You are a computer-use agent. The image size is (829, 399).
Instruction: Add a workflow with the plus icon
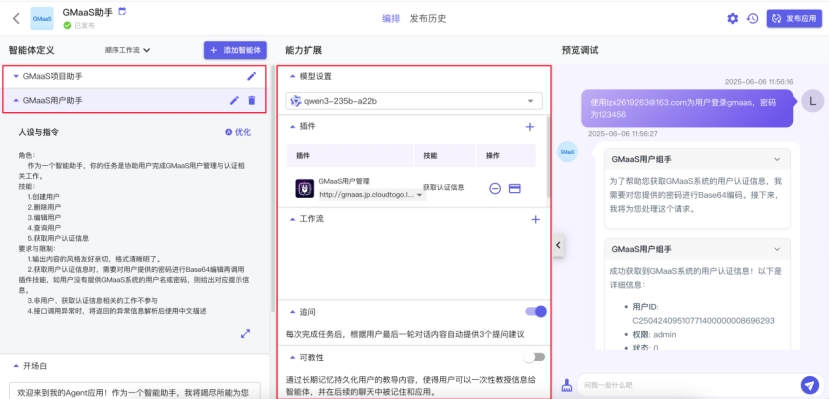[x=535, y=219]
